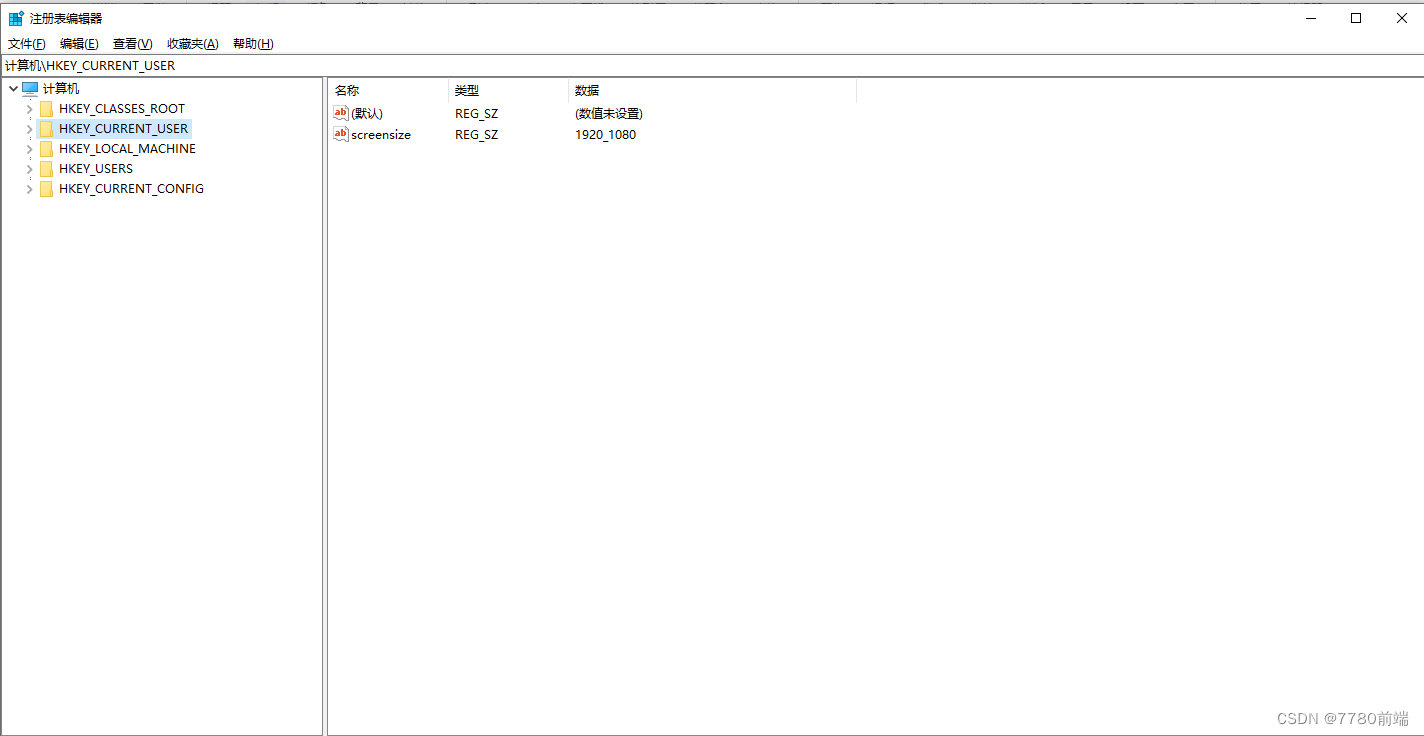
Task: Maximize the Registry Editor window
Action: [1356, 18]
